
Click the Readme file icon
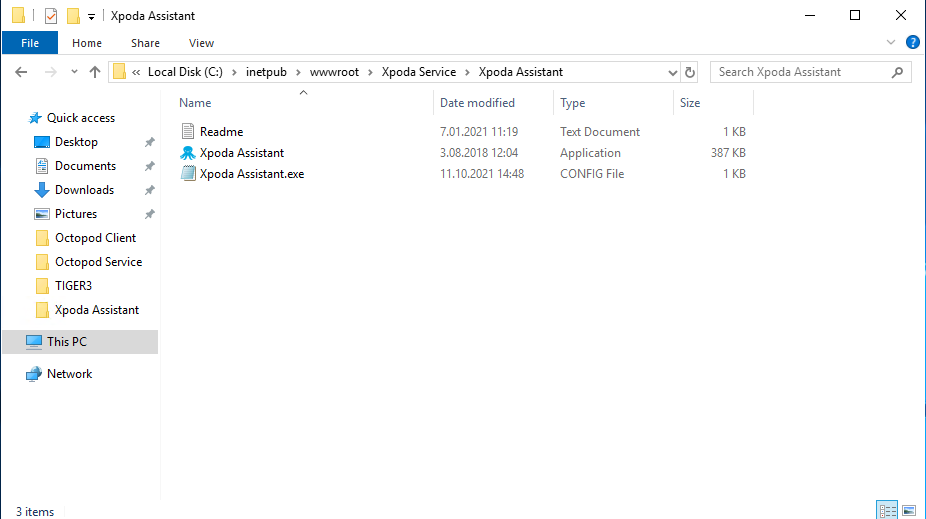(x=188, y=131)
